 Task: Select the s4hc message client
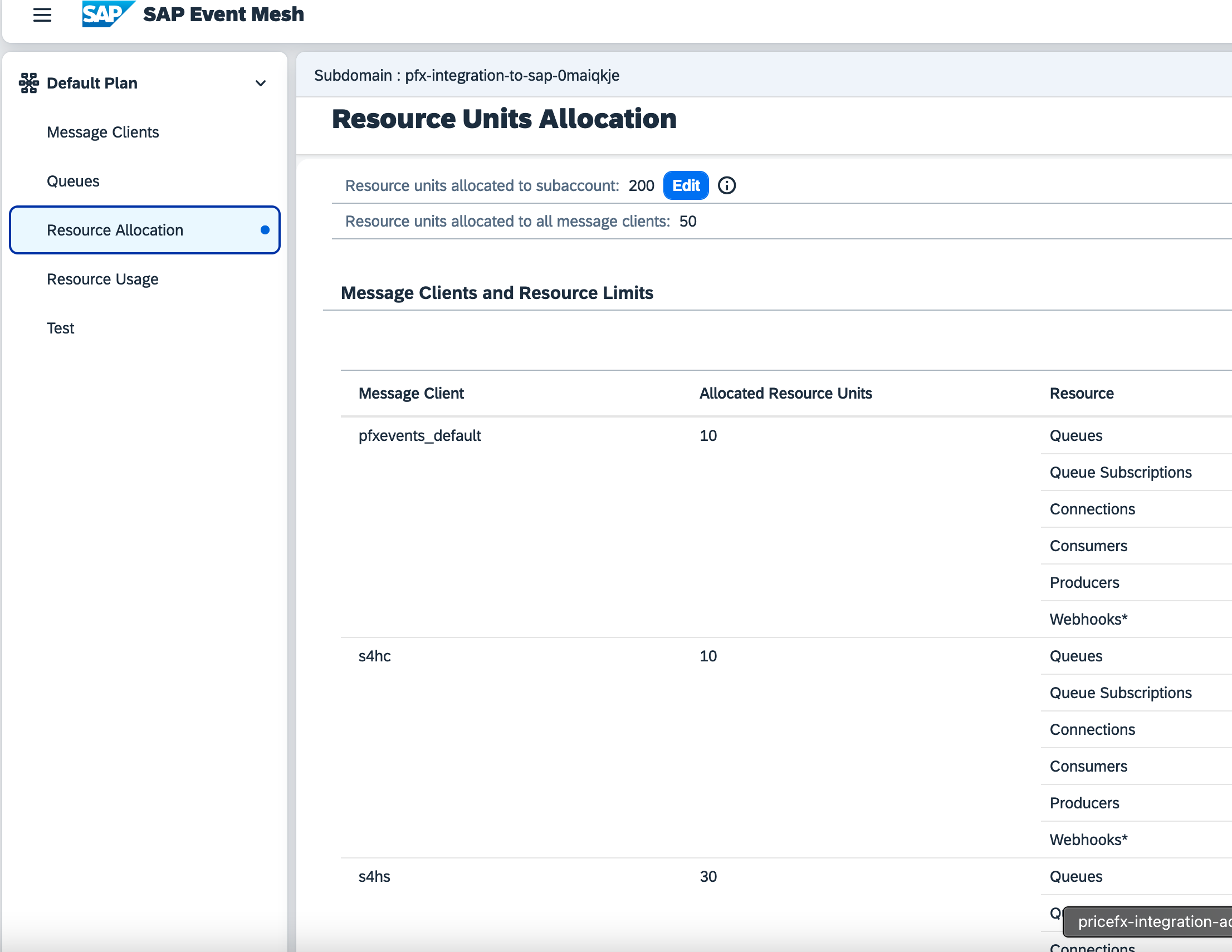click(375, 656)
